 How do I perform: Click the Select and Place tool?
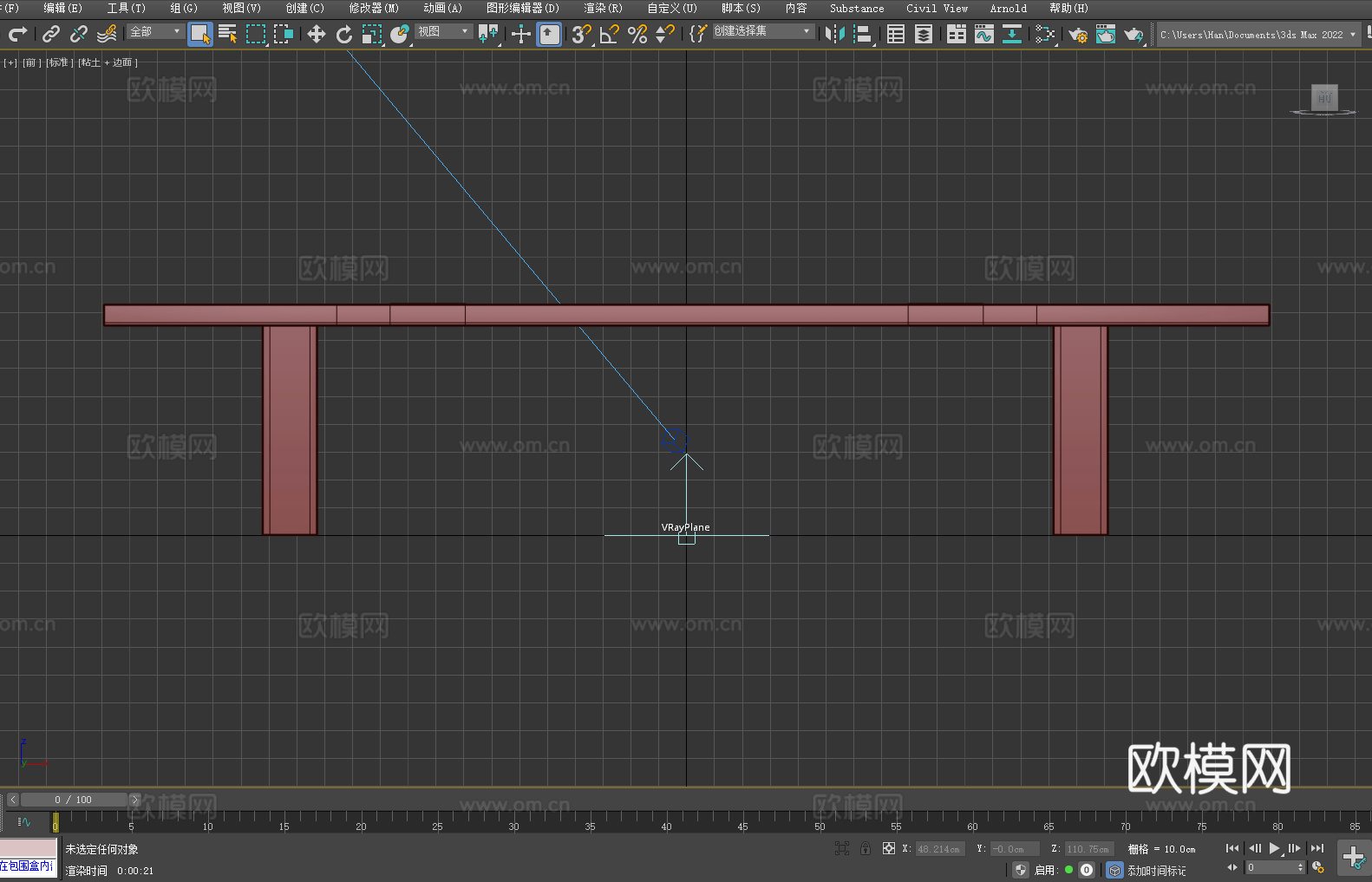pos(400,34)
